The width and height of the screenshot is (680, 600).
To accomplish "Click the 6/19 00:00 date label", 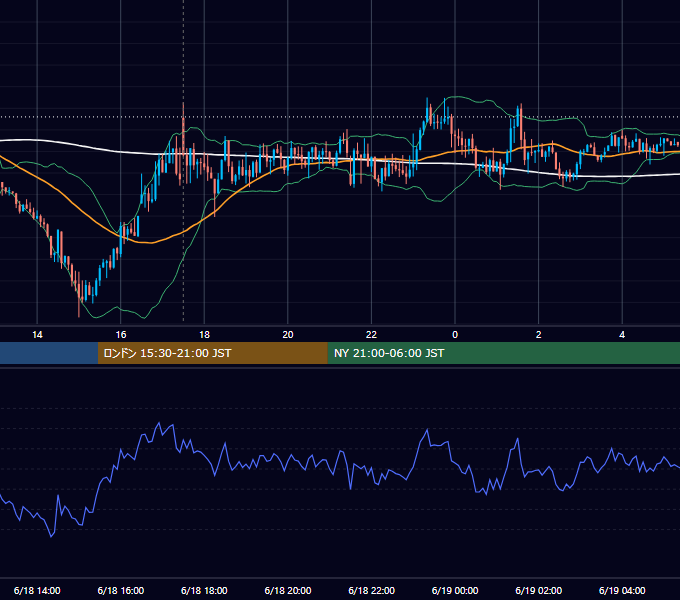I will pyautogui.click(x=455, y=590).
